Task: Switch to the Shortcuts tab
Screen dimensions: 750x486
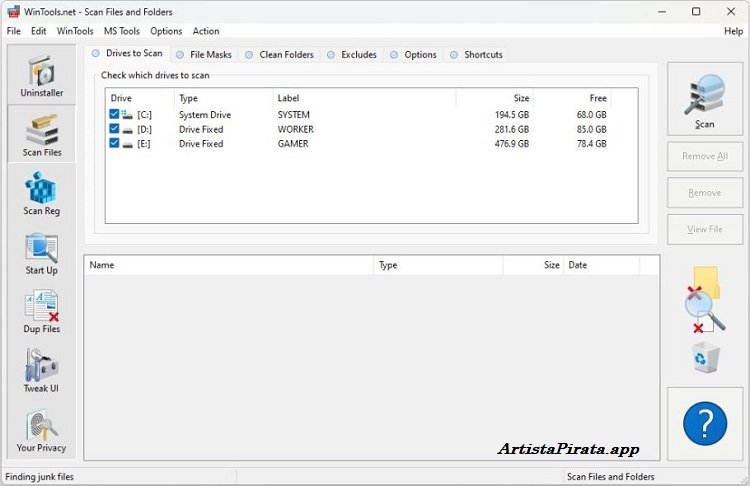Action: click(476, 55)
